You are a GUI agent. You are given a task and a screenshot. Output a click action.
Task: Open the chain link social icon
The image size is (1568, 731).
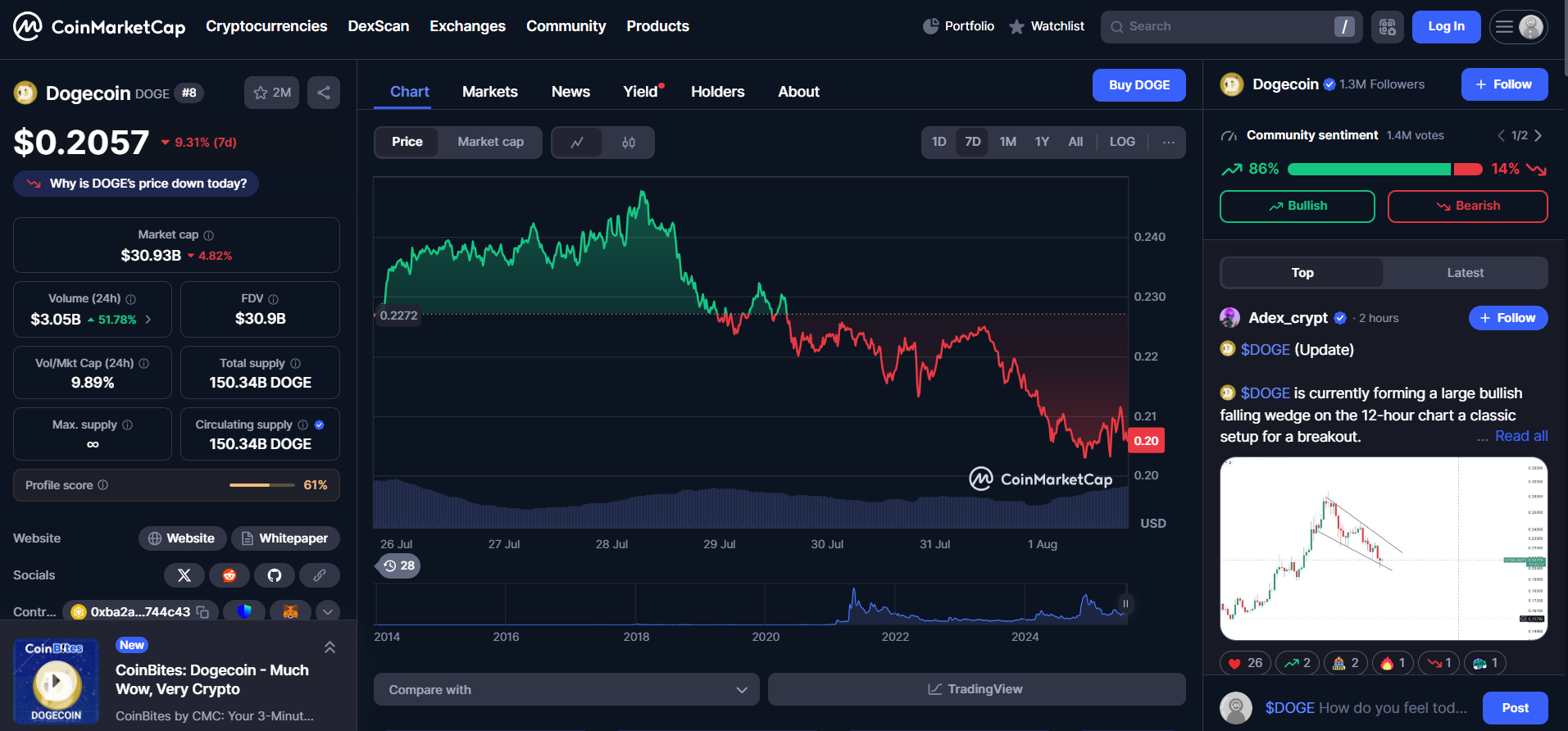[x=320, y=575]
